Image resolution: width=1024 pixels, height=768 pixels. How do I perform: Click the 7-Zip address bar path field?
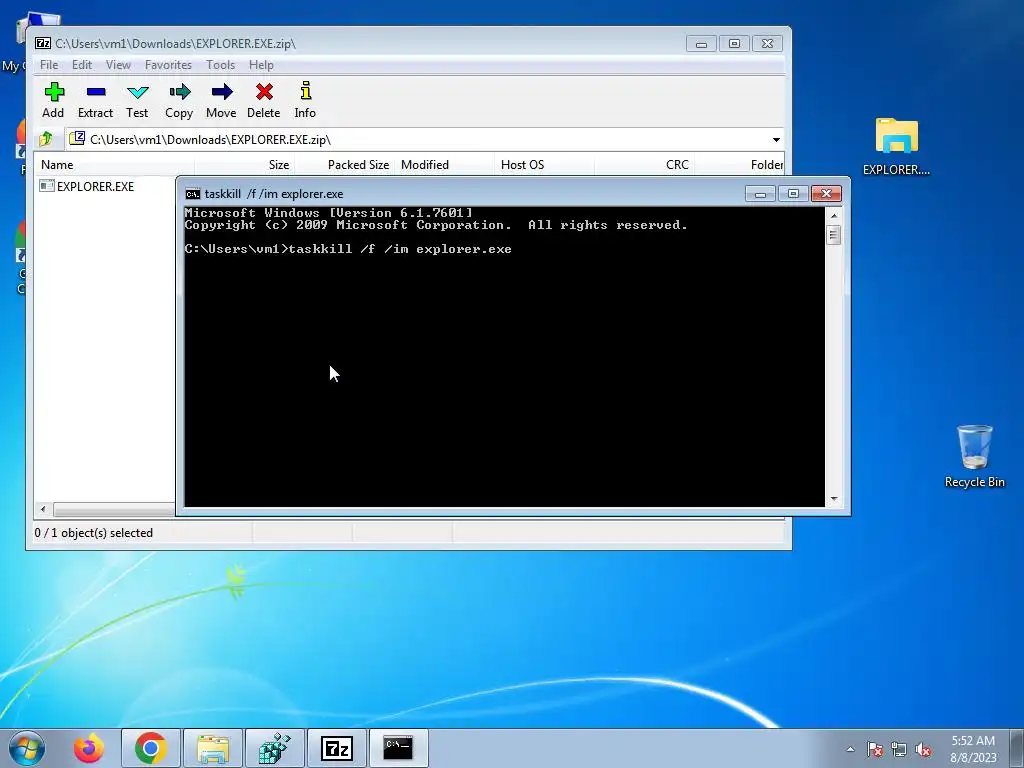click(x=418, y=140)
